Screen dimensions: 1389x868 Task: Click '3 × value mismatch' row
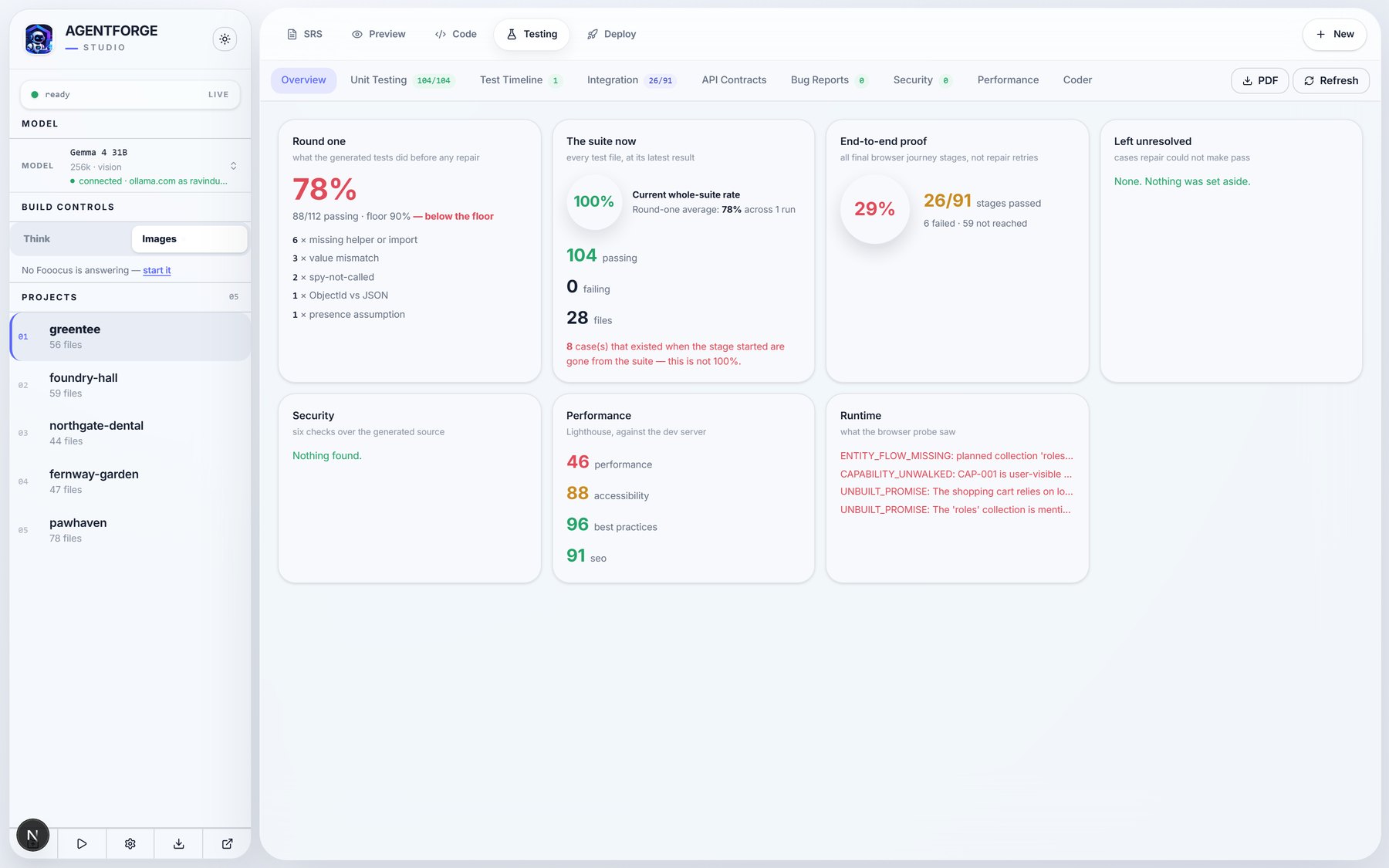336,258
